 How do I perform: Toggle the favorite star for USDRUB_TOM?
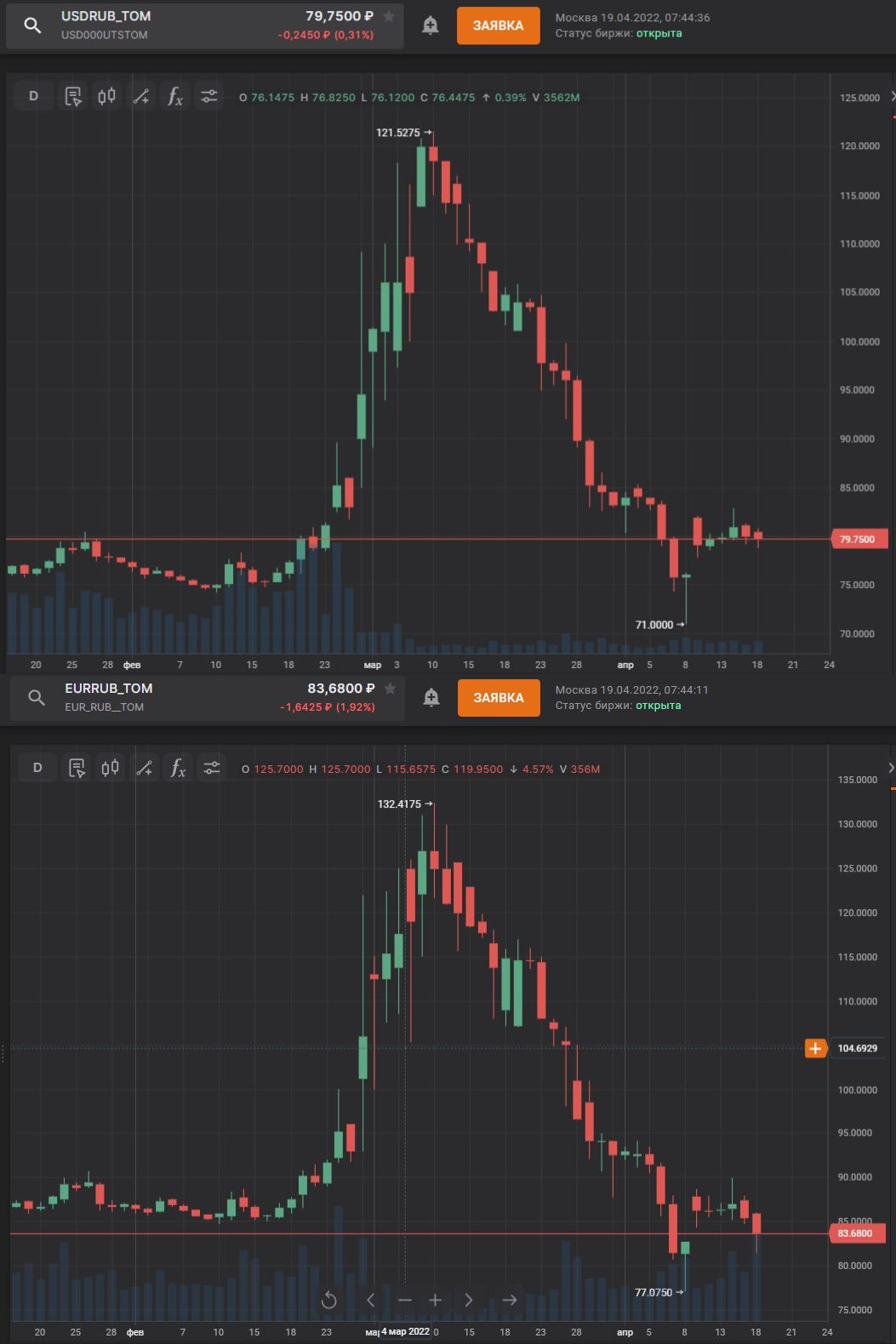pyautogui.click(x=389, y=16)
